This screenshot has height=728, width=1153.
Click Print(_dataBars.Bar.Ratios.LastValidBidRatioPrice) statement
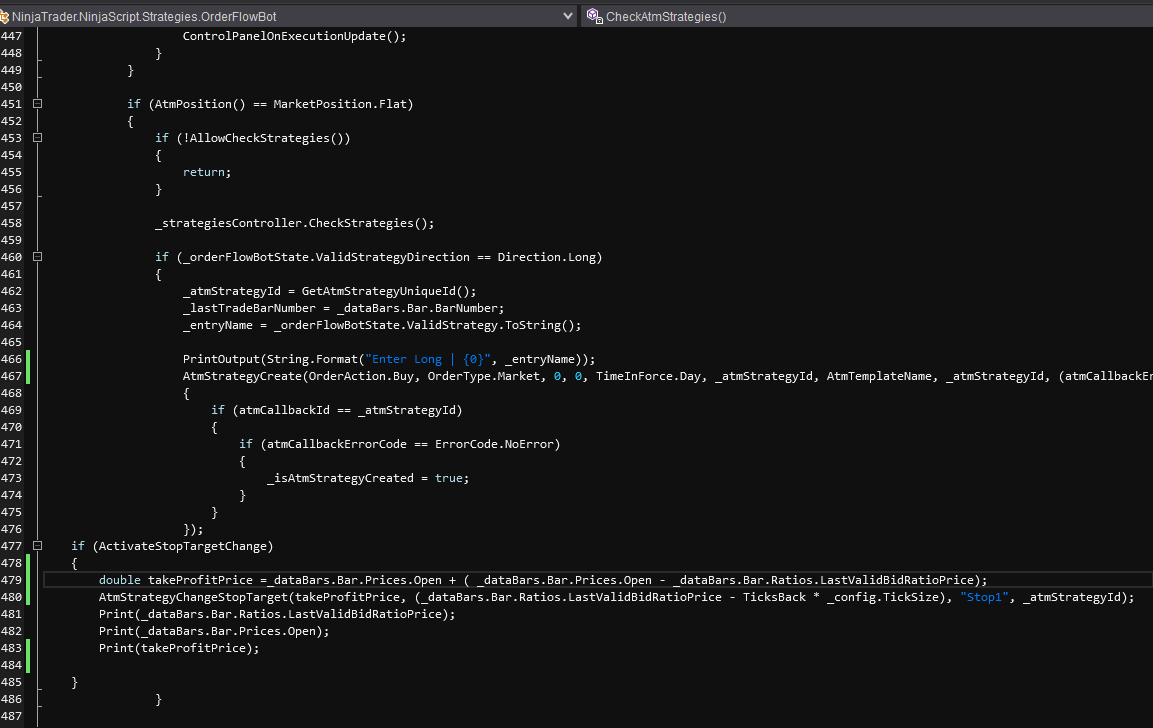[277, 613]
